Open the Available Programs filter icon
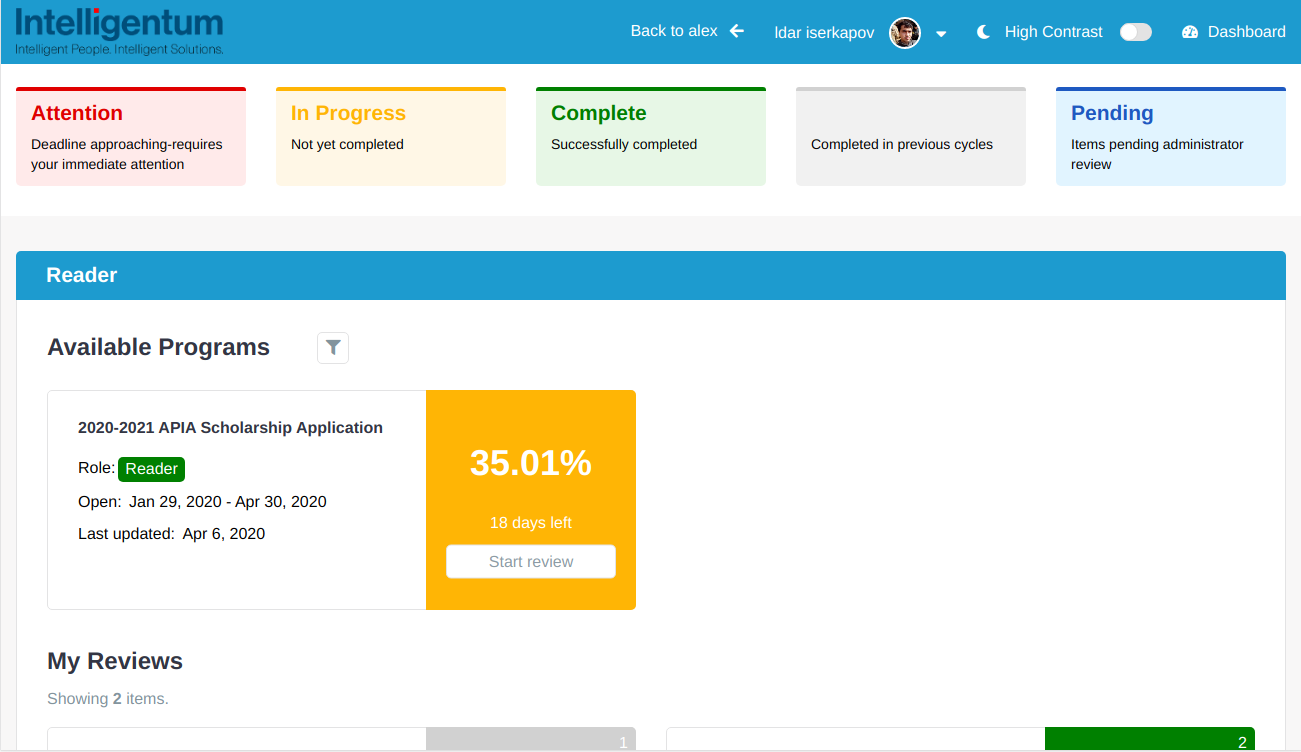Viewport: 1301px width, 752px height. click(x=333, y=348)
